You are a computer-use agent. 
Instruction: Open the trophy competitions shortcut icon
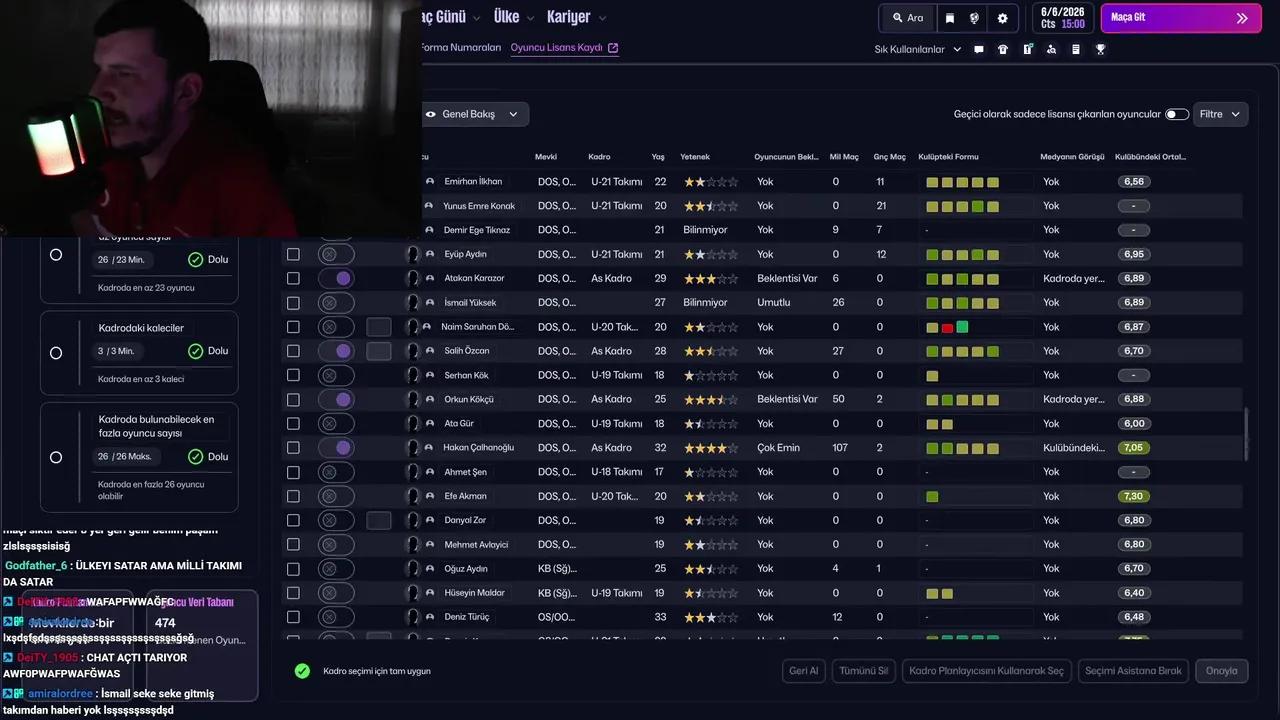(1100, 49)
